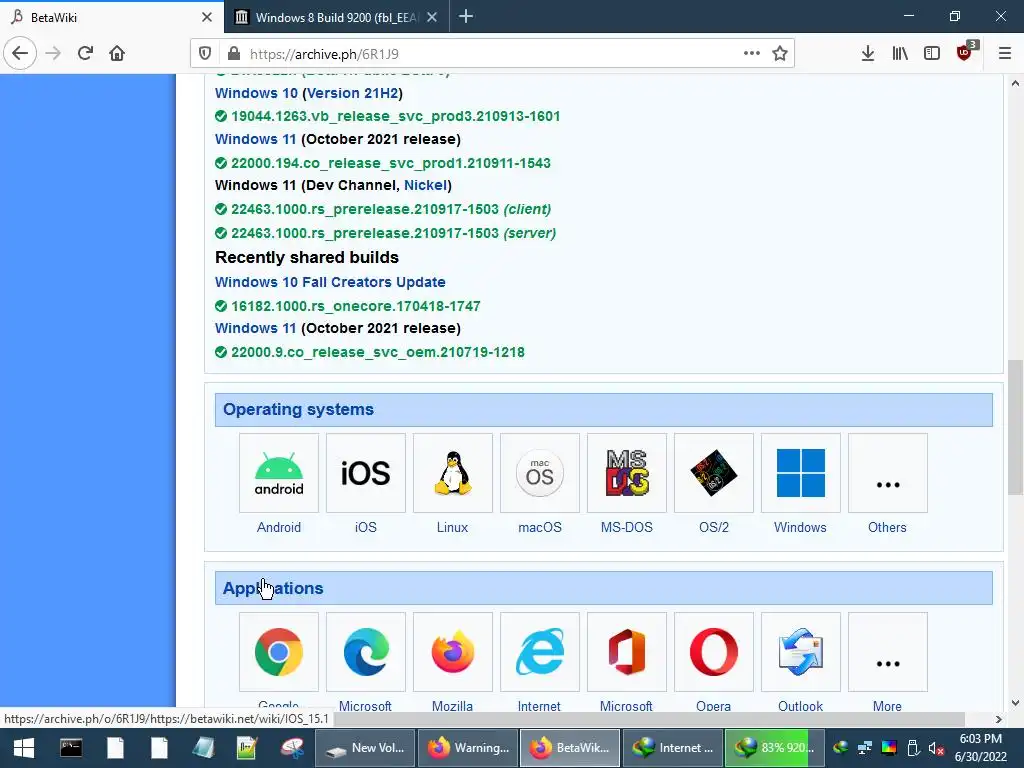The width and height of the screenshot is (1024, 768).
Task: Open build 22463.1000 rs_prerelease server link
Action: [x=393, y=233]
